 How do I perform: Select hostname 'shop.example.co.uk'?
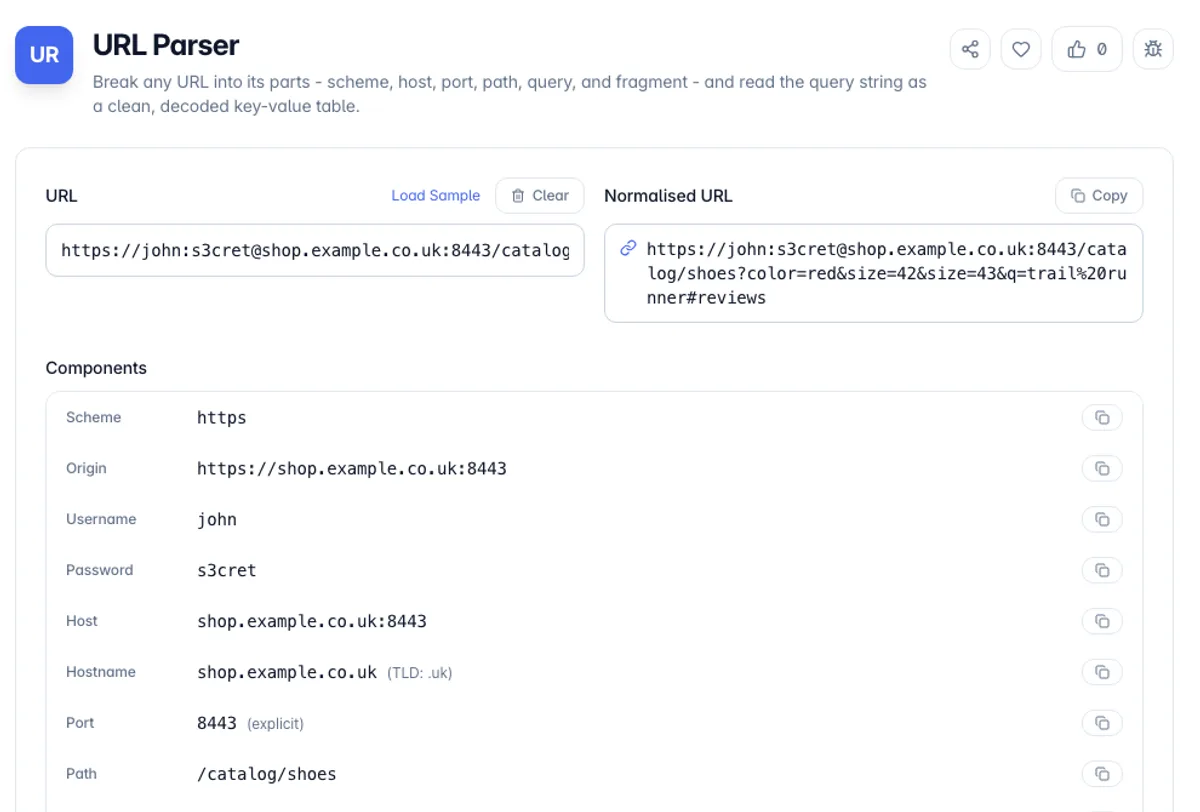click(x=287, y=673)
